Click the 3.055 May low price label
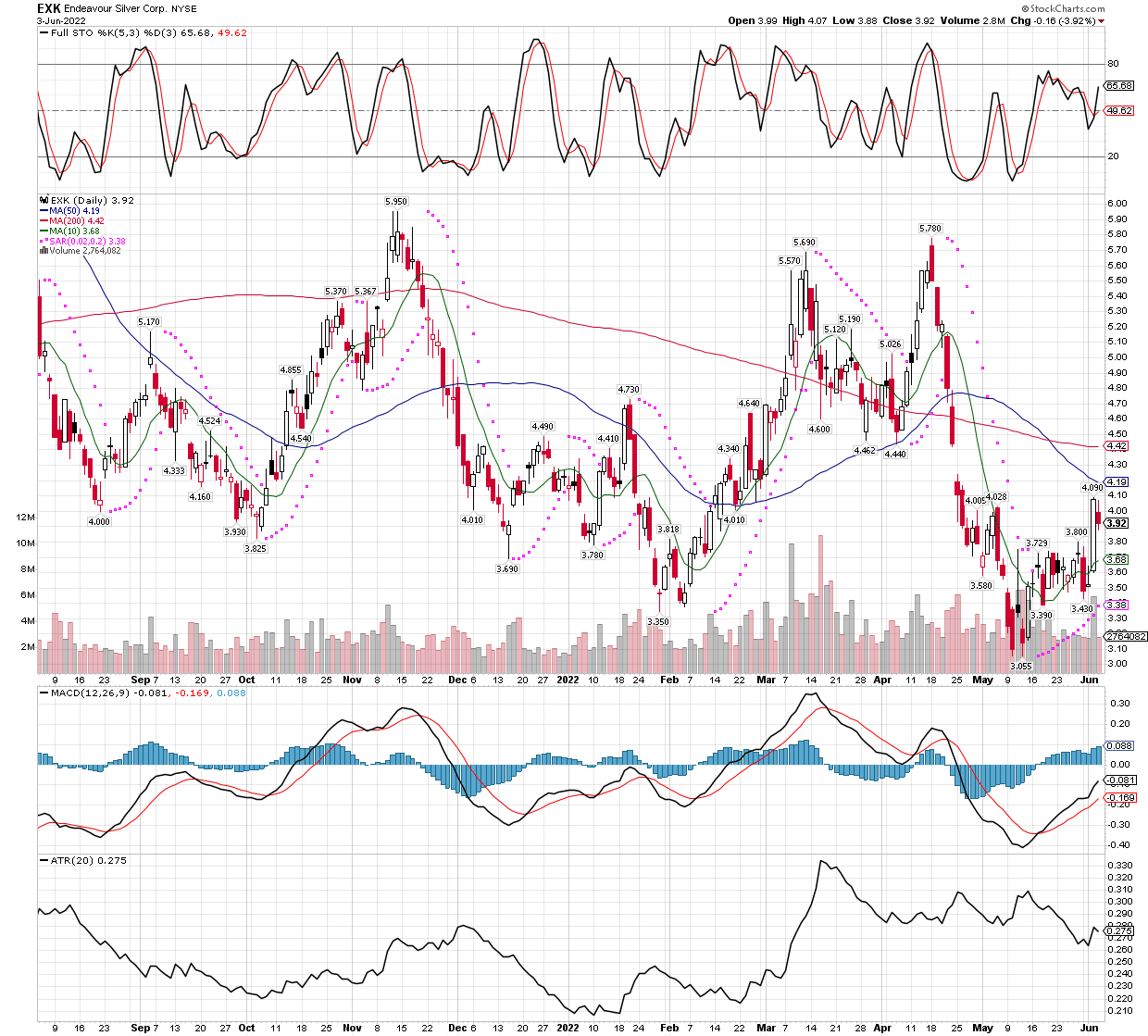The image size is (1148, 1036). point(1020,666)
